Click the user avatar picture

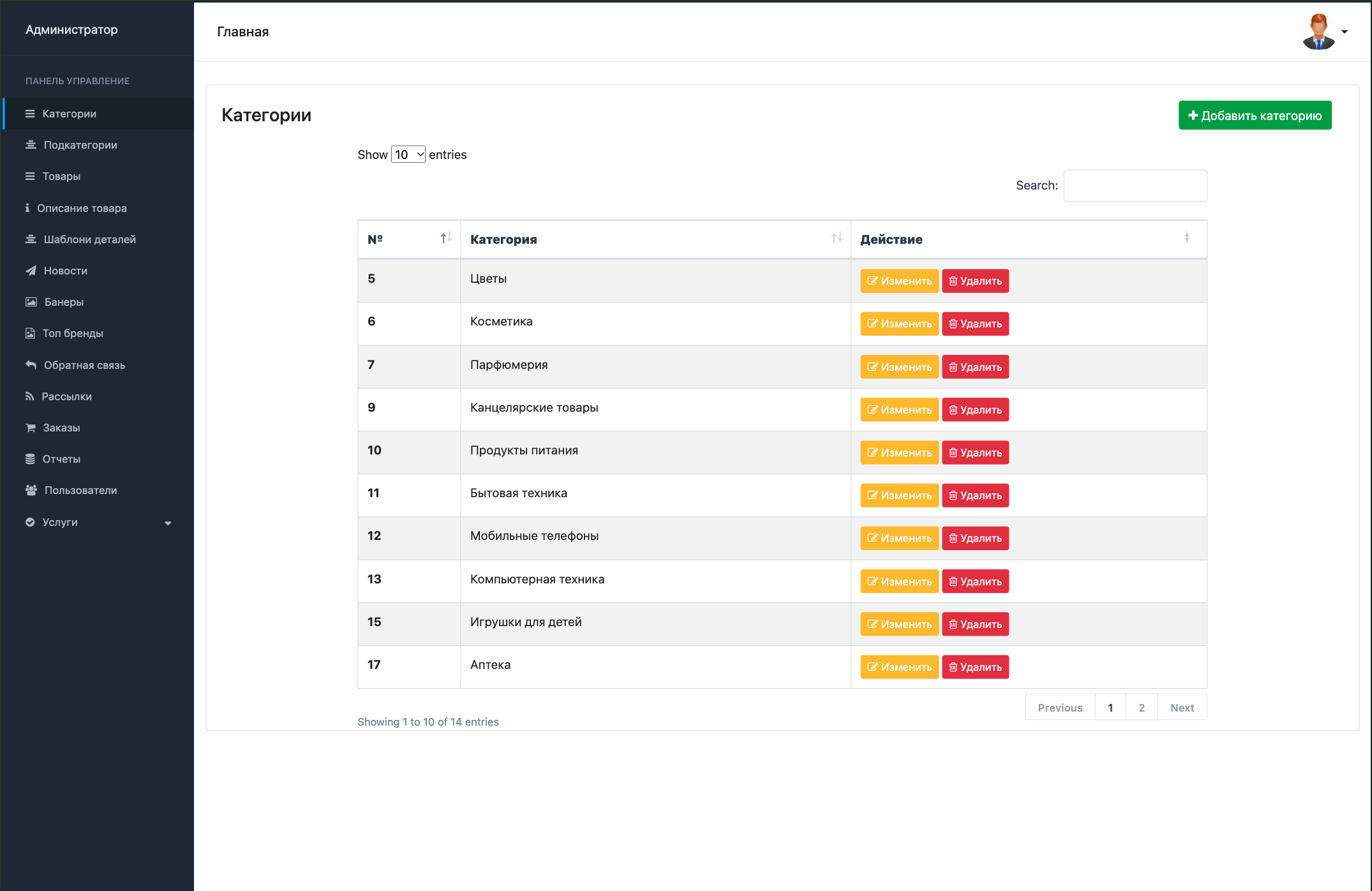(1318, 31)
